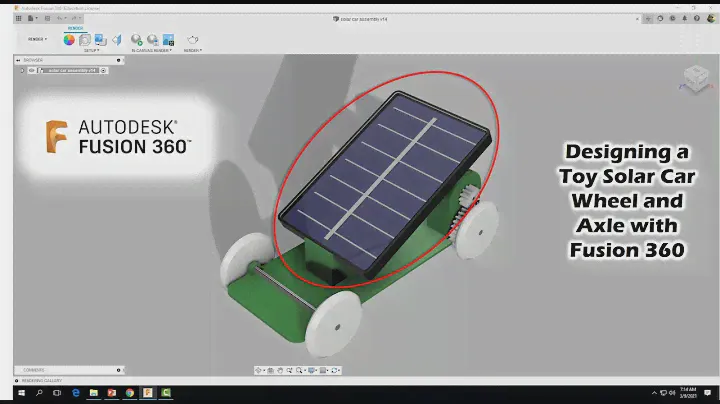
Task: Click the Capture Image icon
Action: (x=168, y=40)
